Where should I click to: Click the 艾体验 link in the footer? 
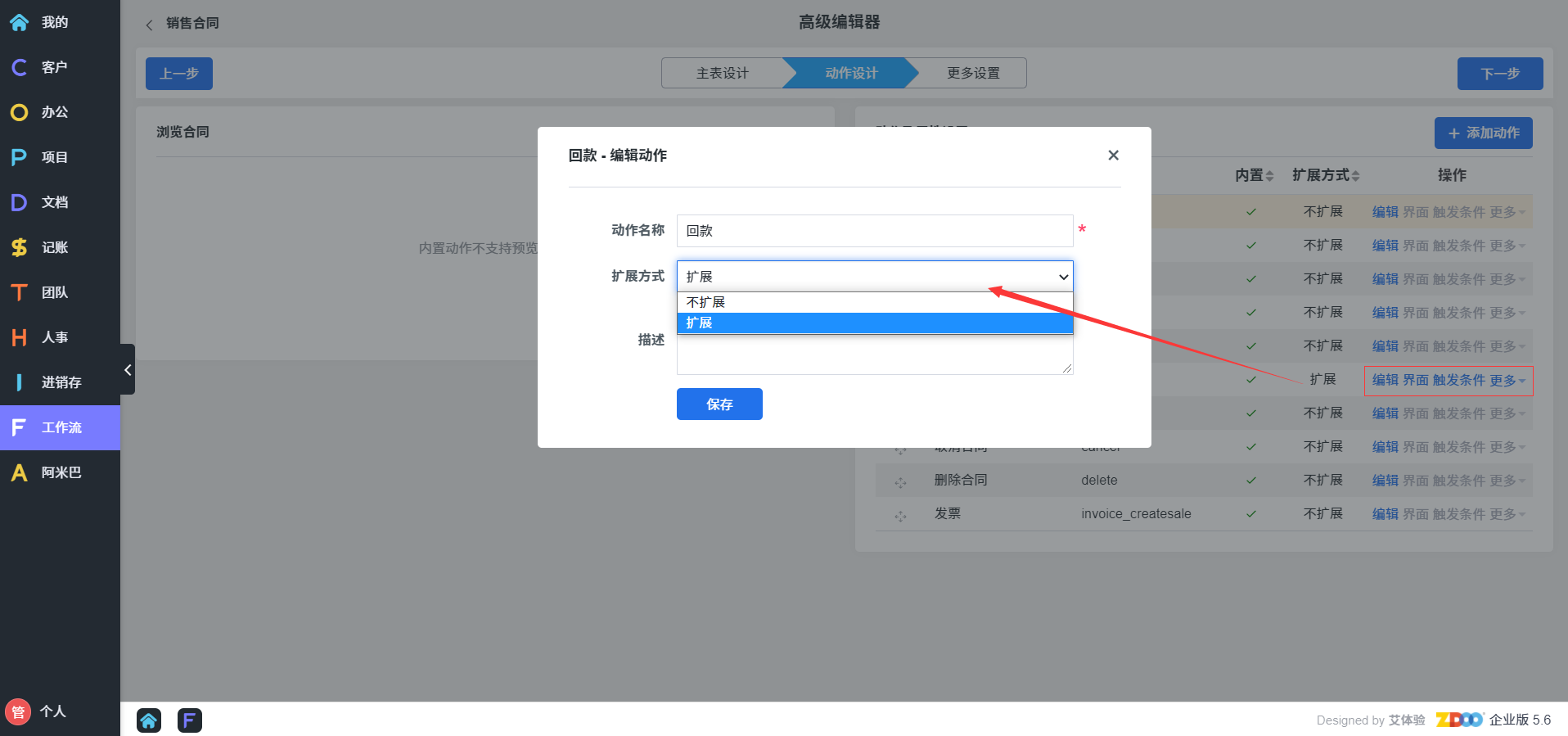pyautogui.click(x=1407, y=720)
